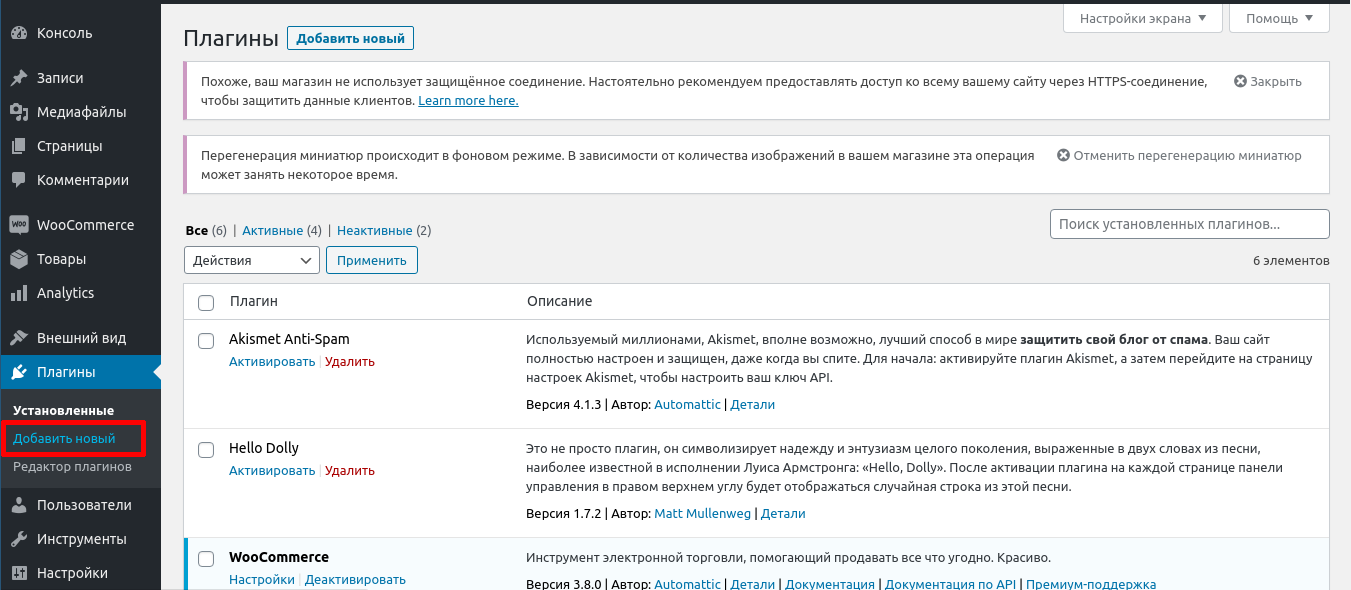1351x590 pixels.
Task: Open the Действия bulk actions dropdown
Action: click(x=251, y=260)
